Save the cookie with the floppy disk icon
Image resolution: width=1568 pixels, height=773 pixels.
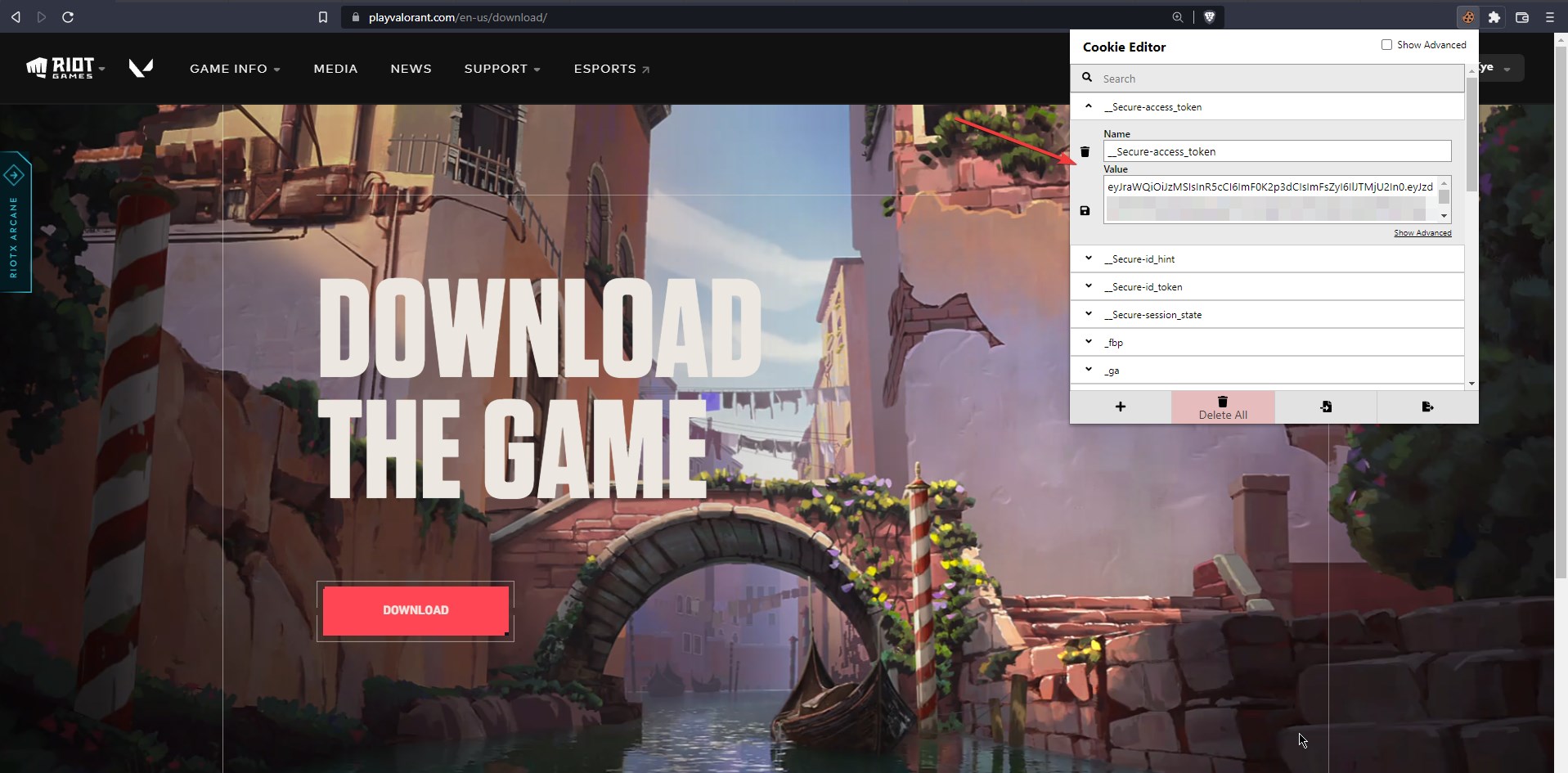[1085, 210]
